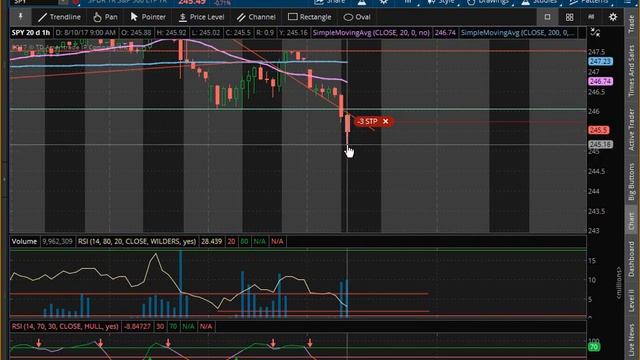Click the volume value 9,962,309

pos(57,241)
